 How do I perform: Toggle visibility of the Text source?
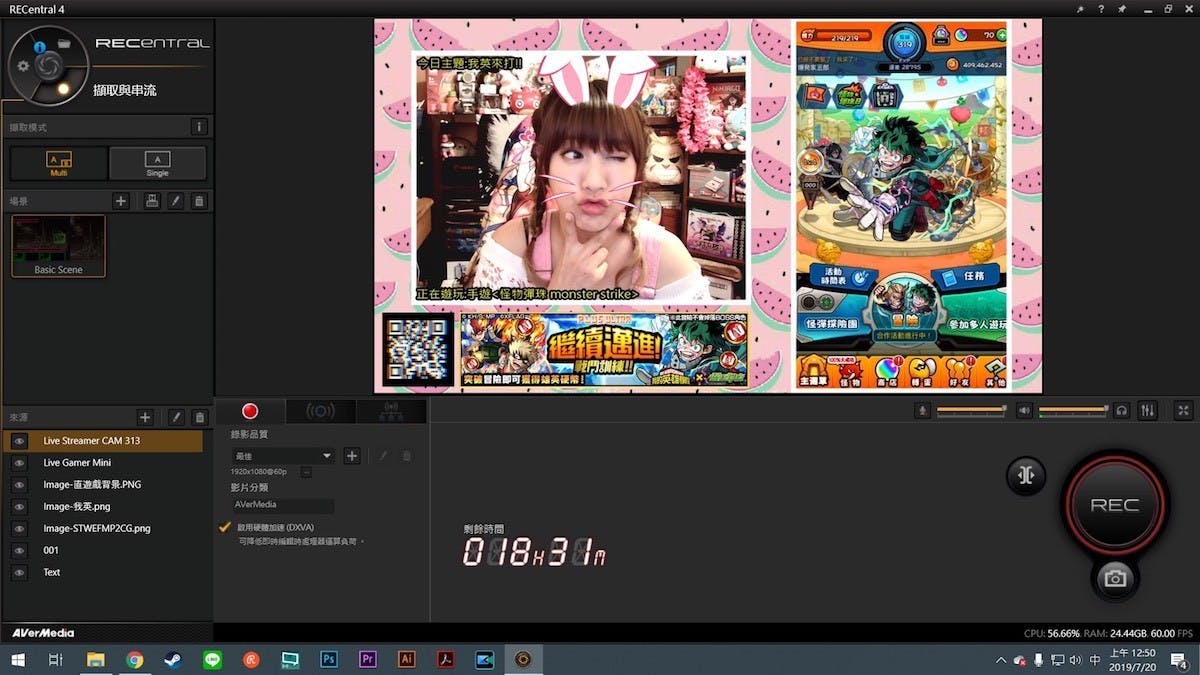click(18, 573)
